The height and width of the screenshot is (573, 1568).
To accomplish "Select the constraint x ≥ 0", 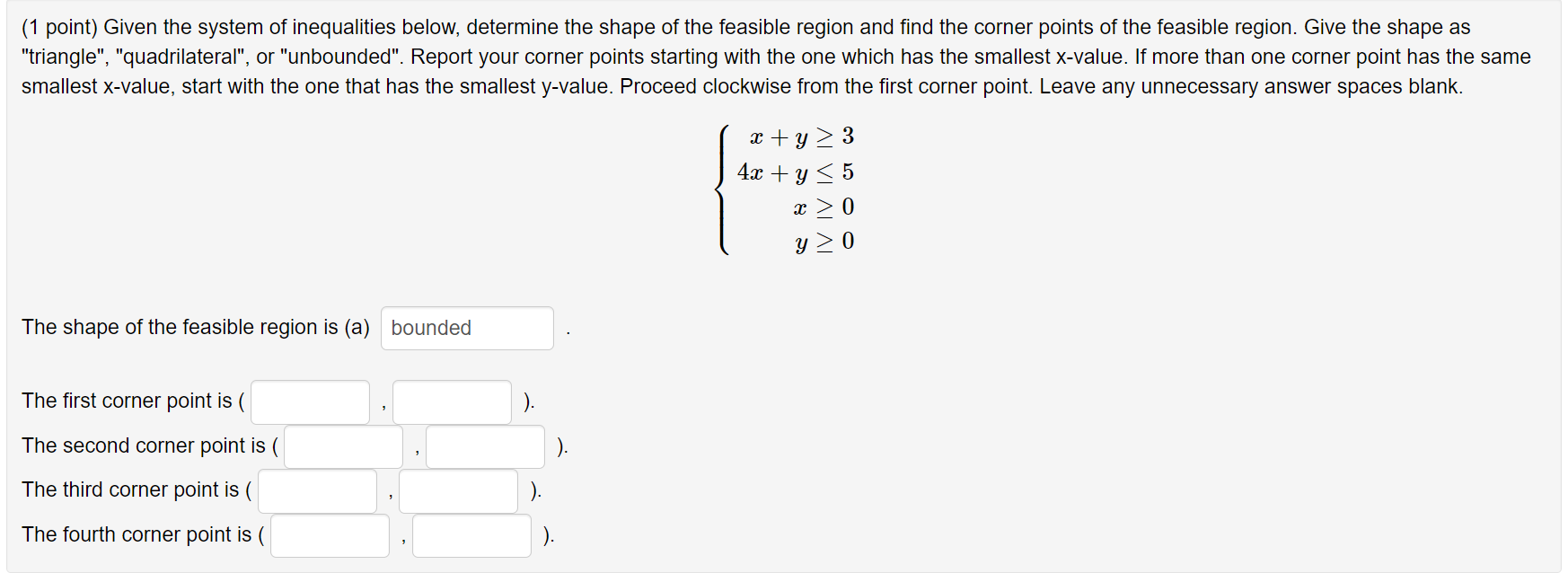I will pyautogui.click(x=824, y=207).
